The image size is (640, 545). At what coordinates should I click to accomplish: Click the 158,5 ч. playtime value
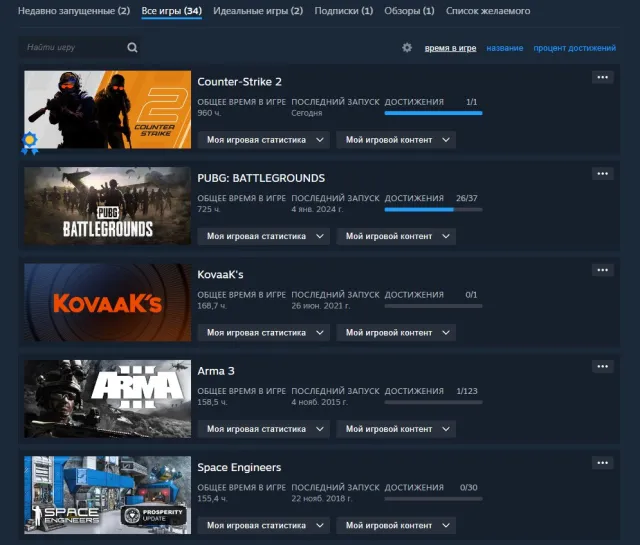click(x=212, y=402)
